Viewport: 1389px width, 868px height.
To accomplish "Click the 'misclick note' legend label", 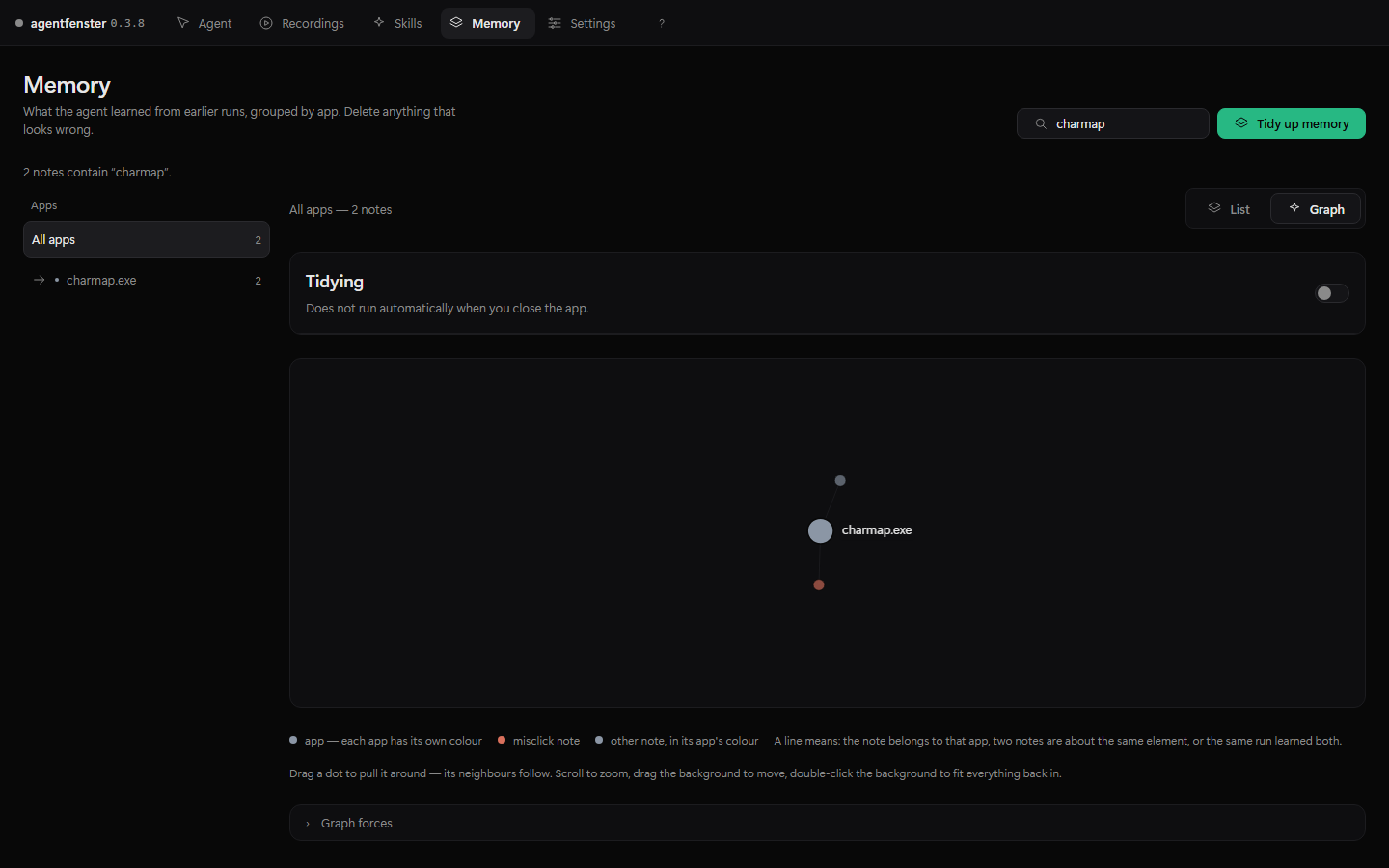I will [x=546, y=741].
